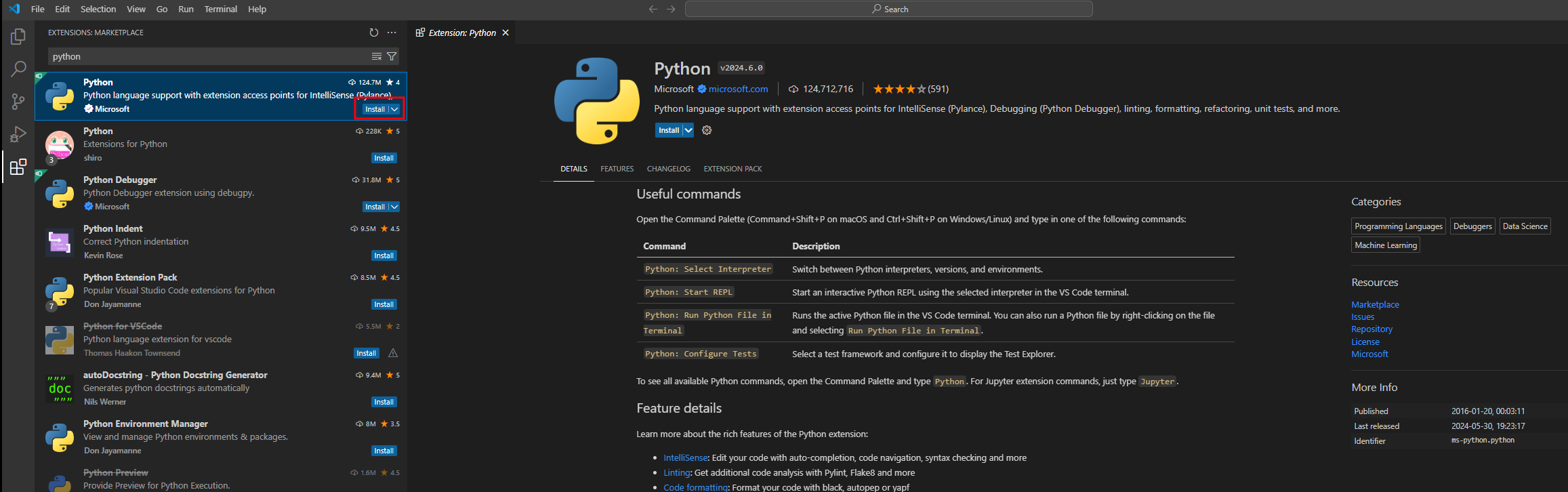The image size is (1568, 492).
Task: Install the Python Indent extension
Action: [x=384, y=255]
